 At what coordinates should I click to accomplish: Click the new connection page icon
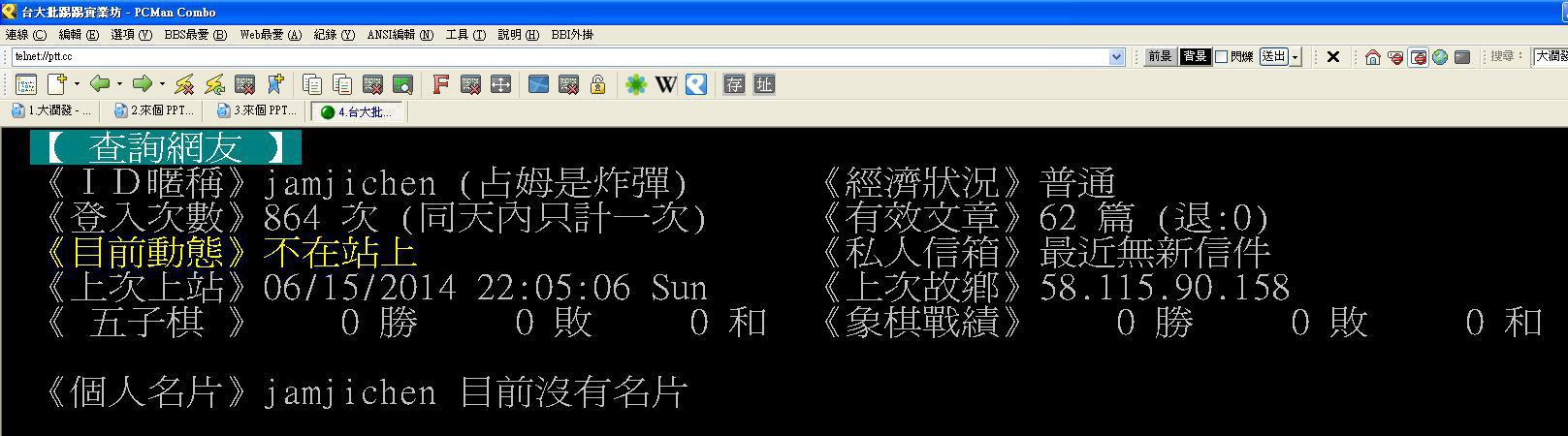(57, 84)
